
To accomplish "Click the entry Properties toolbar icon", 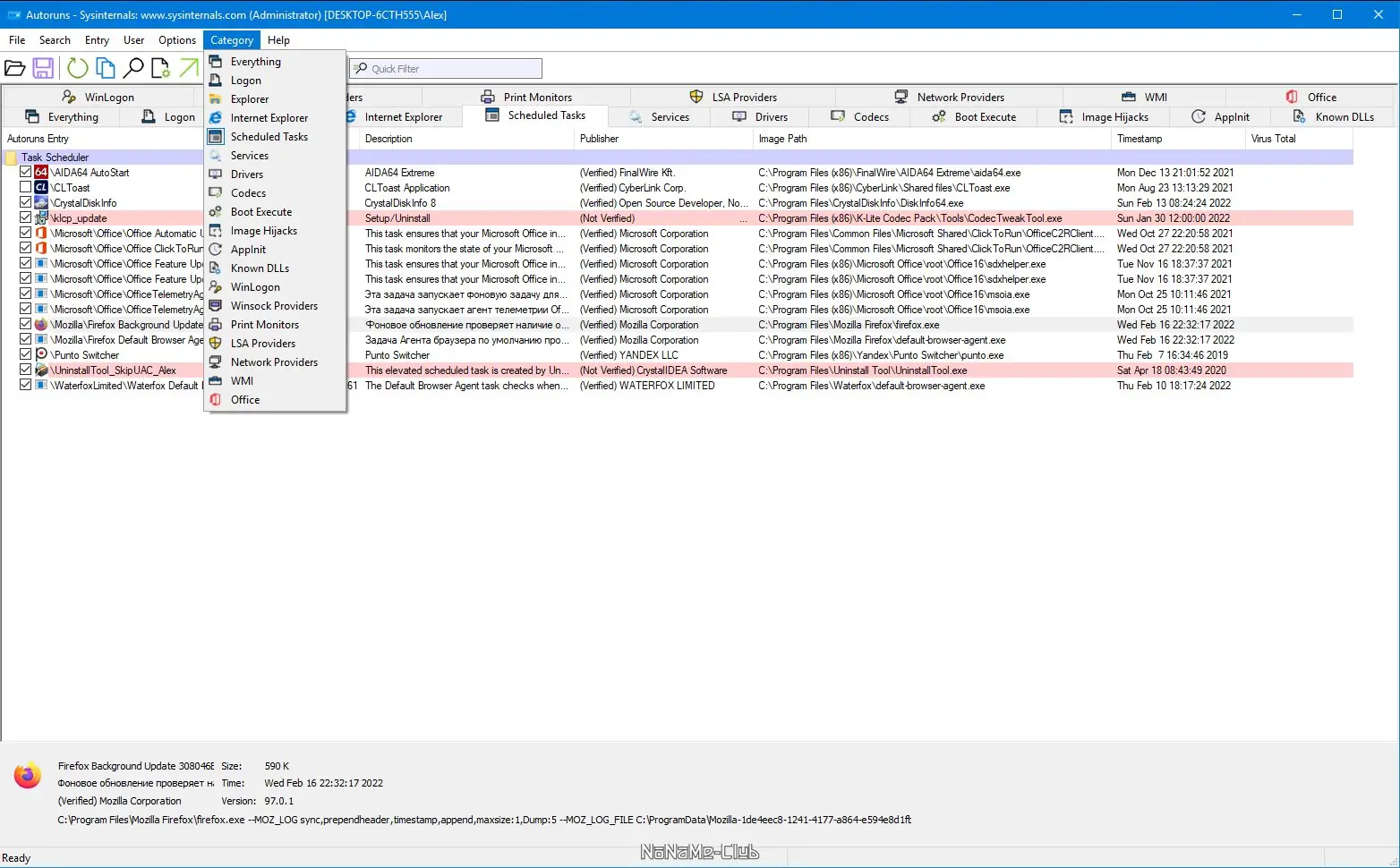I will pyautogui.click(x=161, y=68).
